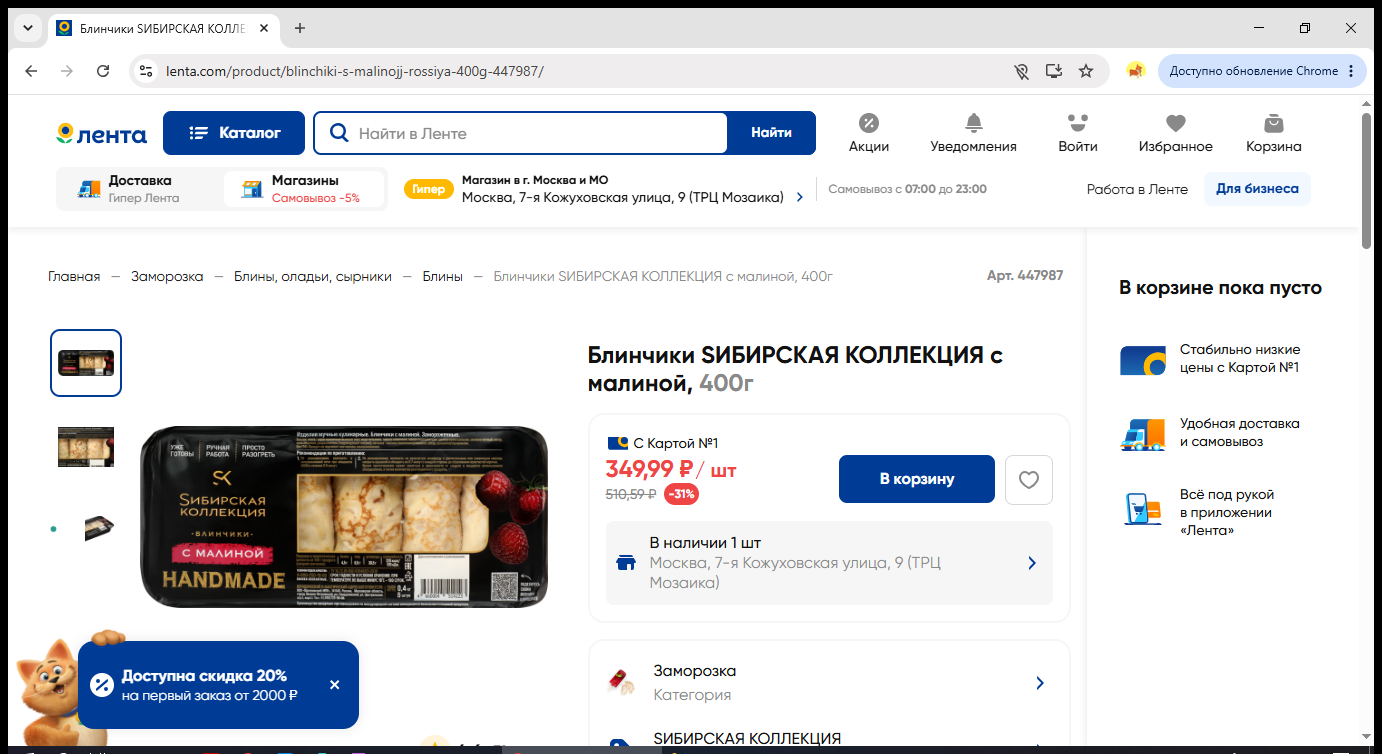The width and height of the screenshot is (1382, 754).
Task: Click the page vertical scrollbar
Action: tap(1367, 180)
